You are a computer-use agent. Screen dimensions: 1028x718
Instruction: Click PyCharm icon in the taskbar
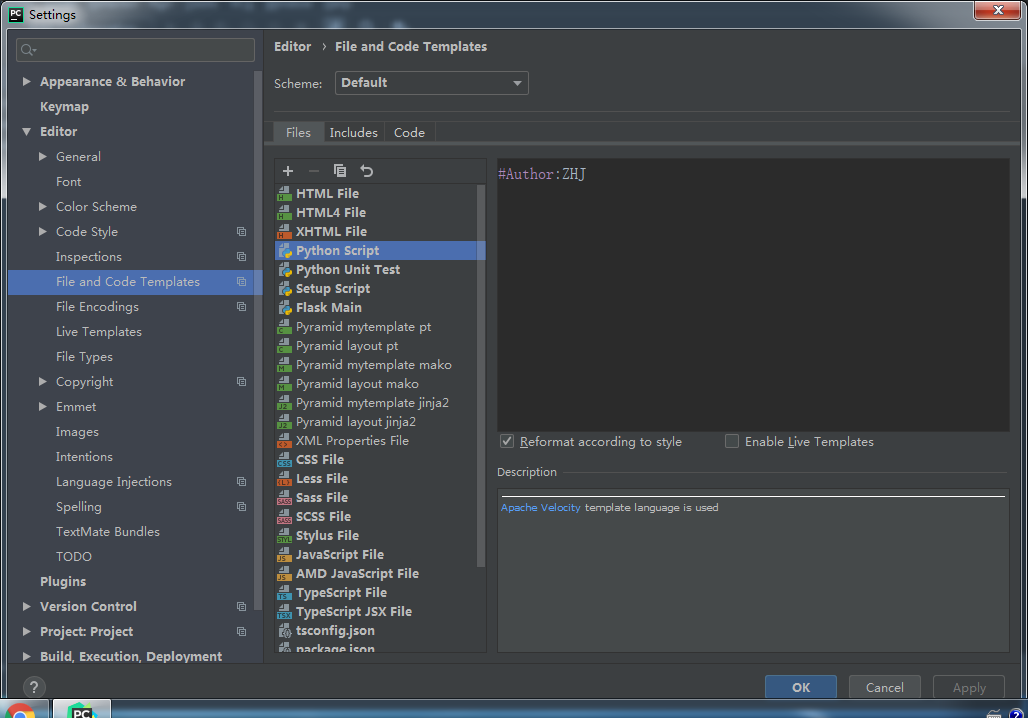pos(81,710)
